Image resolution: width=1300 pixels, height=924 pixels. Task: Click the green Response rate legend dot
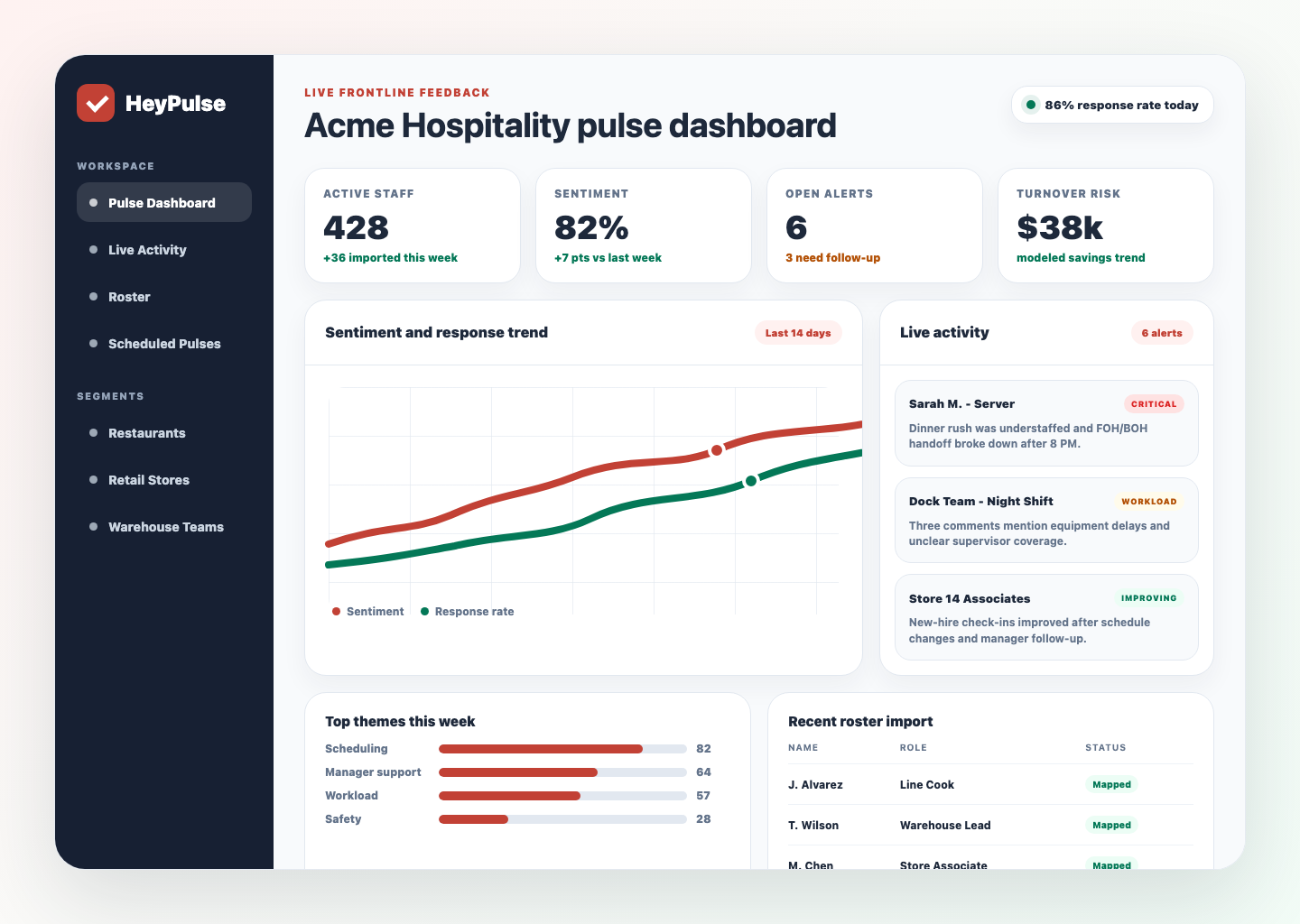click(425, 612)
